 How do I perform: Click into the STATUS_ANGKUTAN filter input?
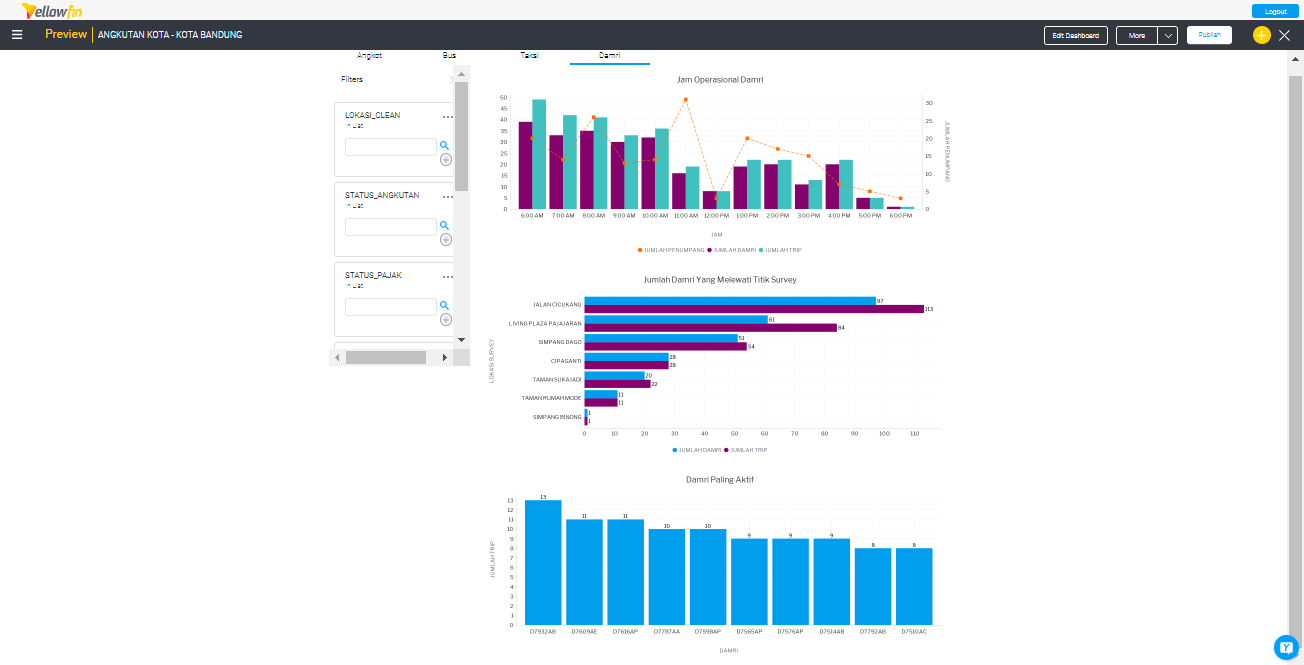coord(391,227)
